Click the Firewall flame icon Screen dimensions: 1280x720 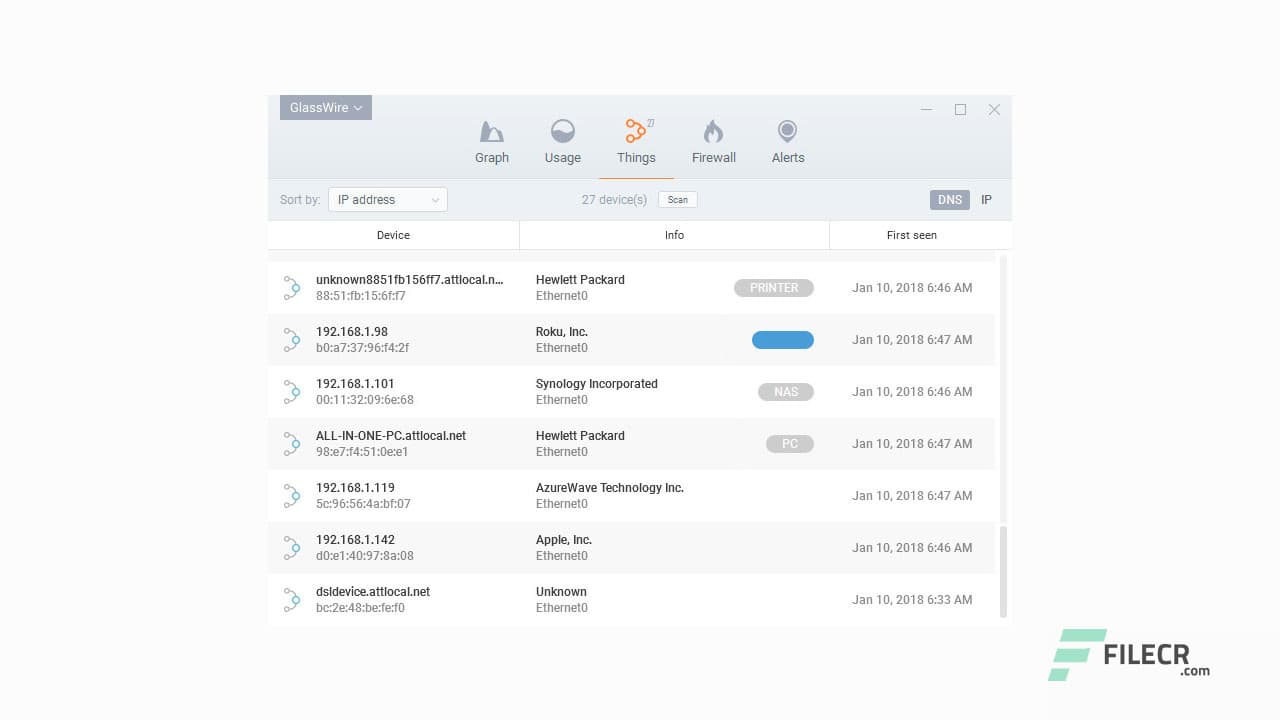coord(713,131)
